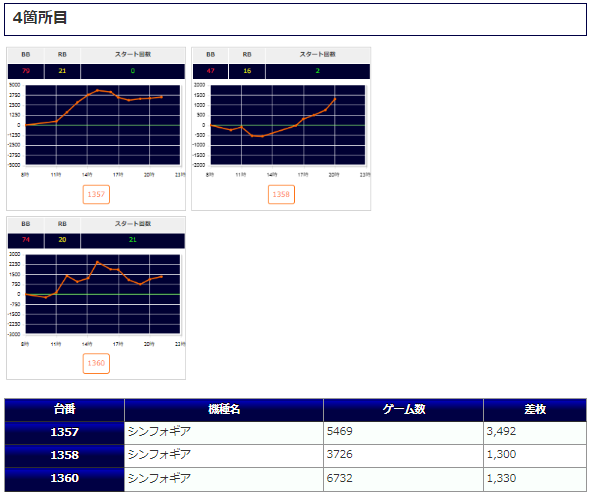Click RB count 16 on machine 1358
The height and width of the screenshot is (494, 589).
(x=247, y=71)
